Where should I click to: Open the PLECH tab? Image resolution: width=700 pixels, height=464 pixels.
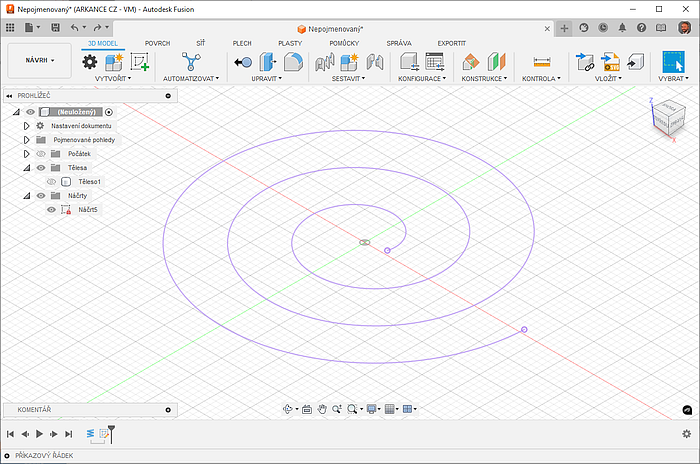pos(242,43)
